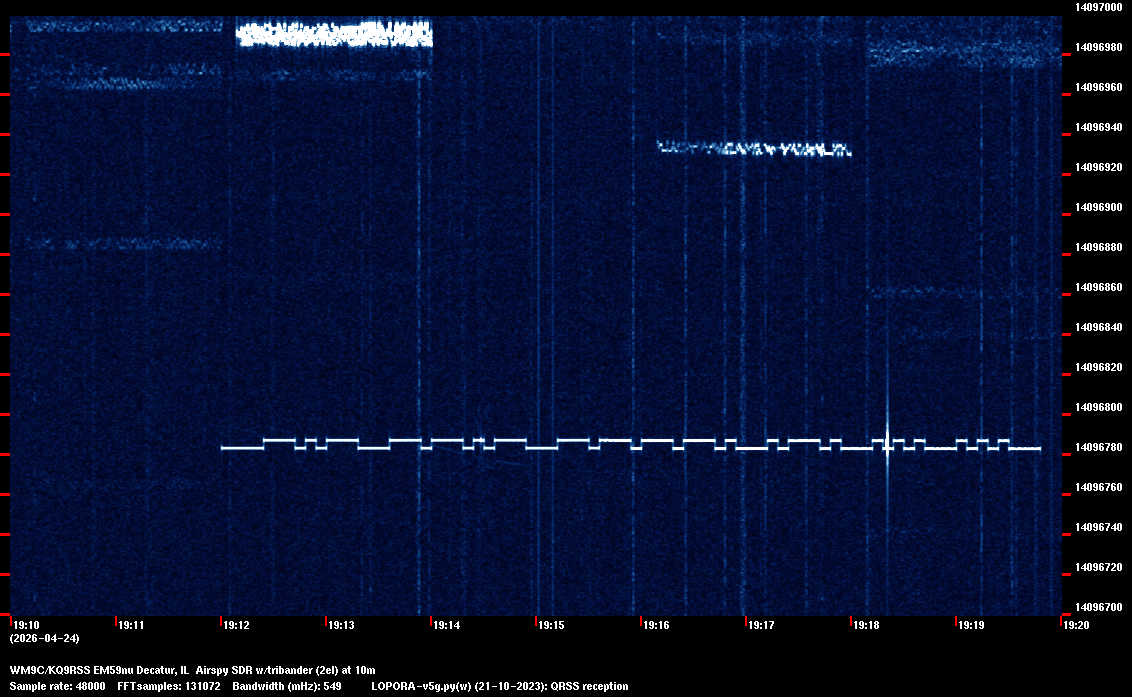Select the 19:13 time label
1132x697 pixels.
[341, 625]
